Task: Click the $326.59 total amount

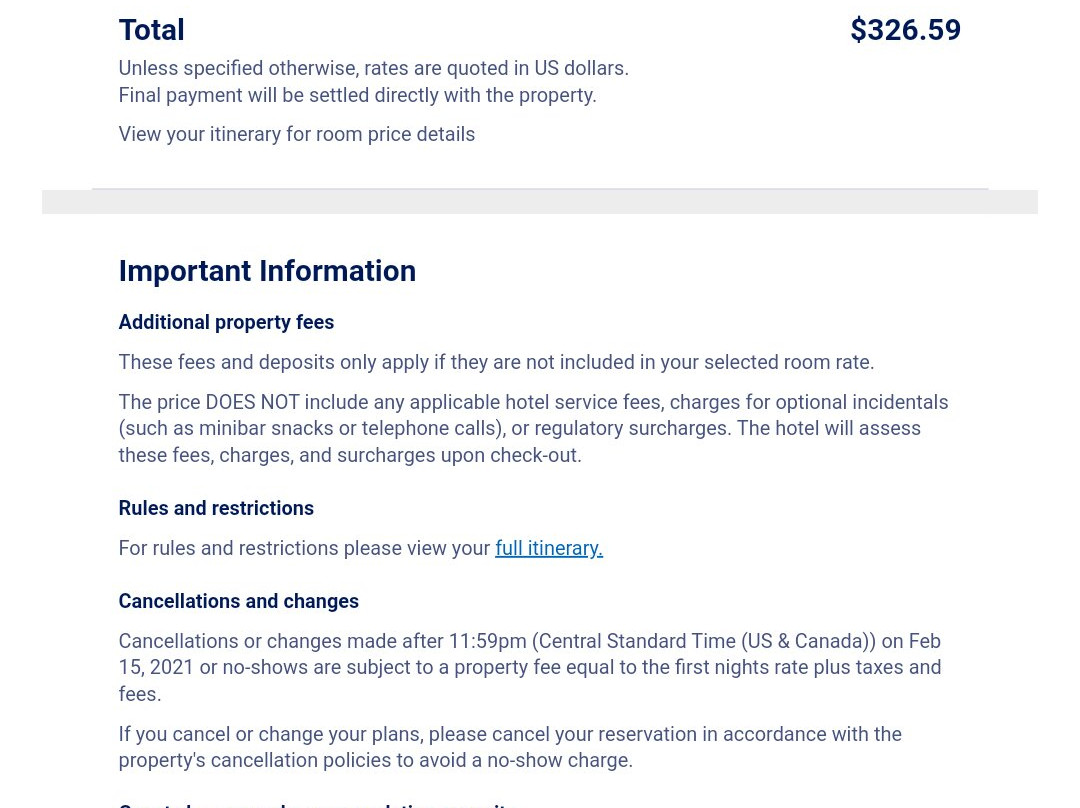Action: (905, 30)
